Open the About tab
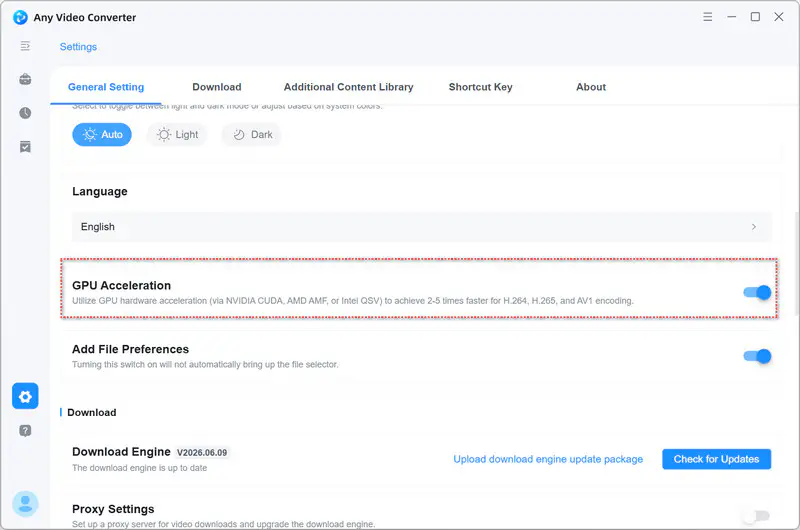The height and width of the screenshot is (530, 800). (591, 87)
